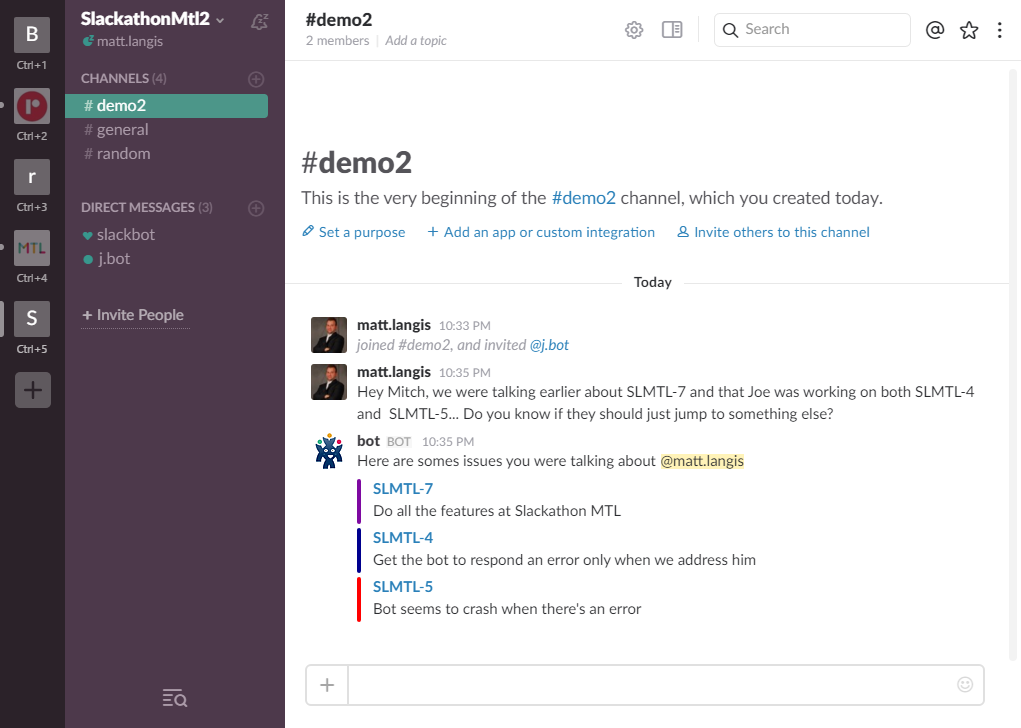Add another workspace with plus button
This screenshot has width=1021, height=728.
tap(32, 390)
